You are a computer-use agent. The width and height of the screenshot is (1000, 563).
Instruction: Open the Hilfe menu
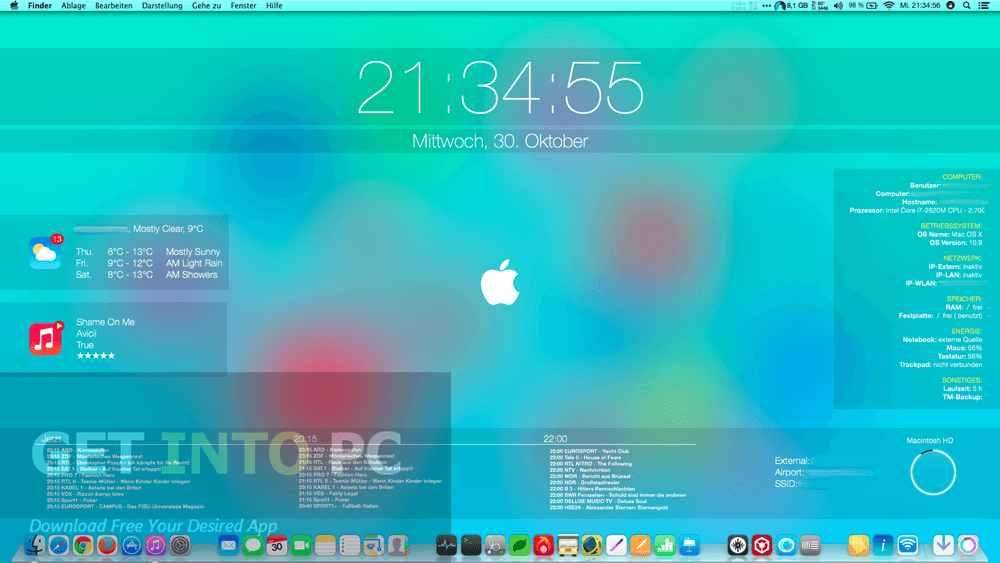click(x=274, y=5)
